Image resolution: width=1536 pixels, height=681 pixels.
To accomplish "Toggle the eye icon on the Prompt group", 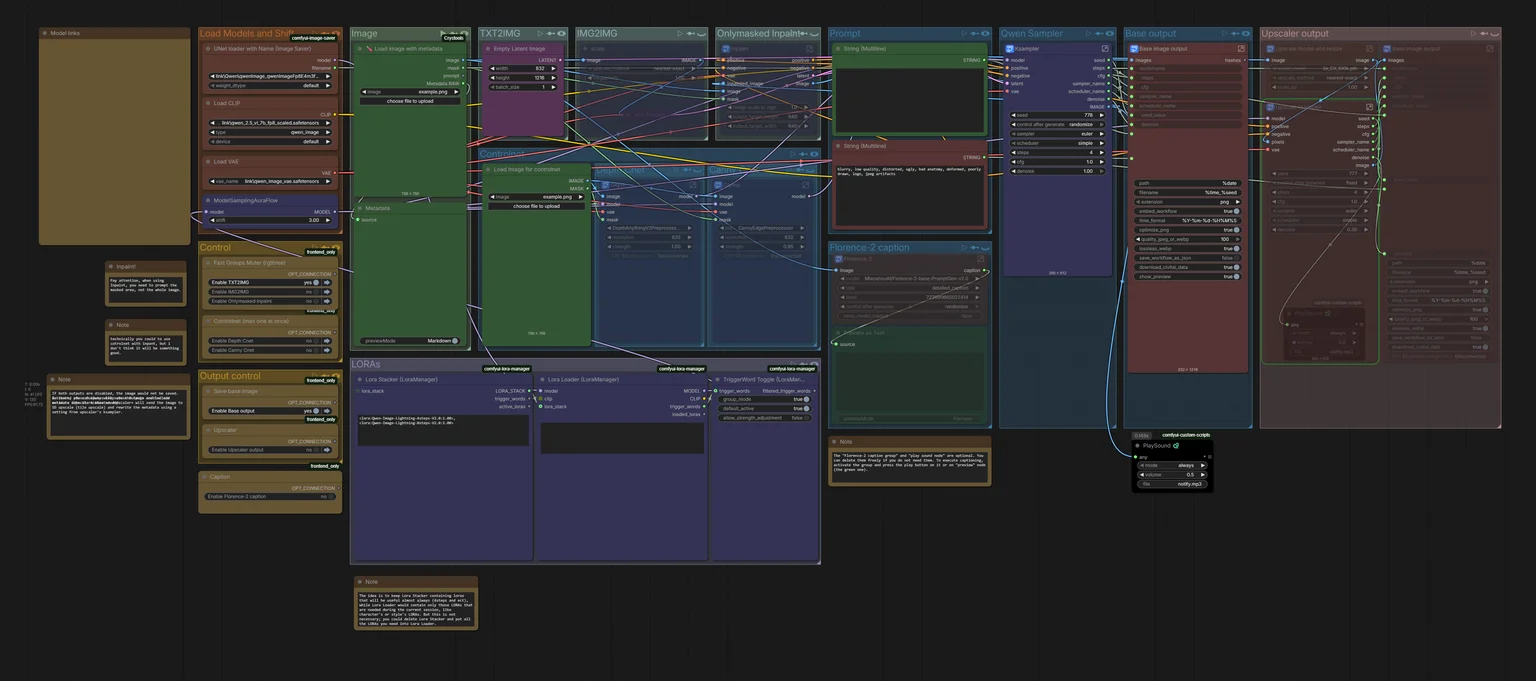I will pos(985,33).
